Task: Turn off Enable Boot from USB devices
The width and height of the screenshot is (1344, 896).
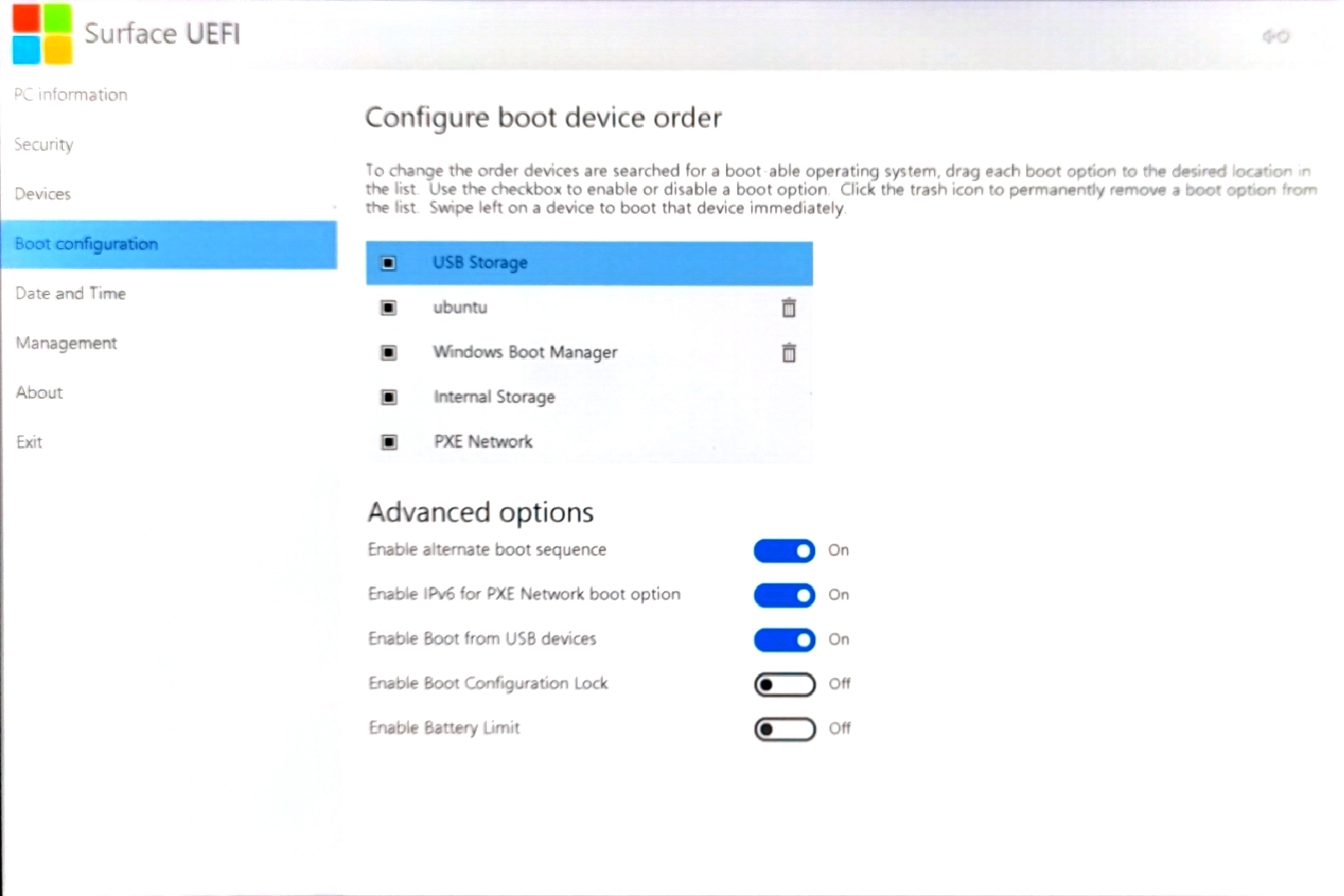Action: 783,640
